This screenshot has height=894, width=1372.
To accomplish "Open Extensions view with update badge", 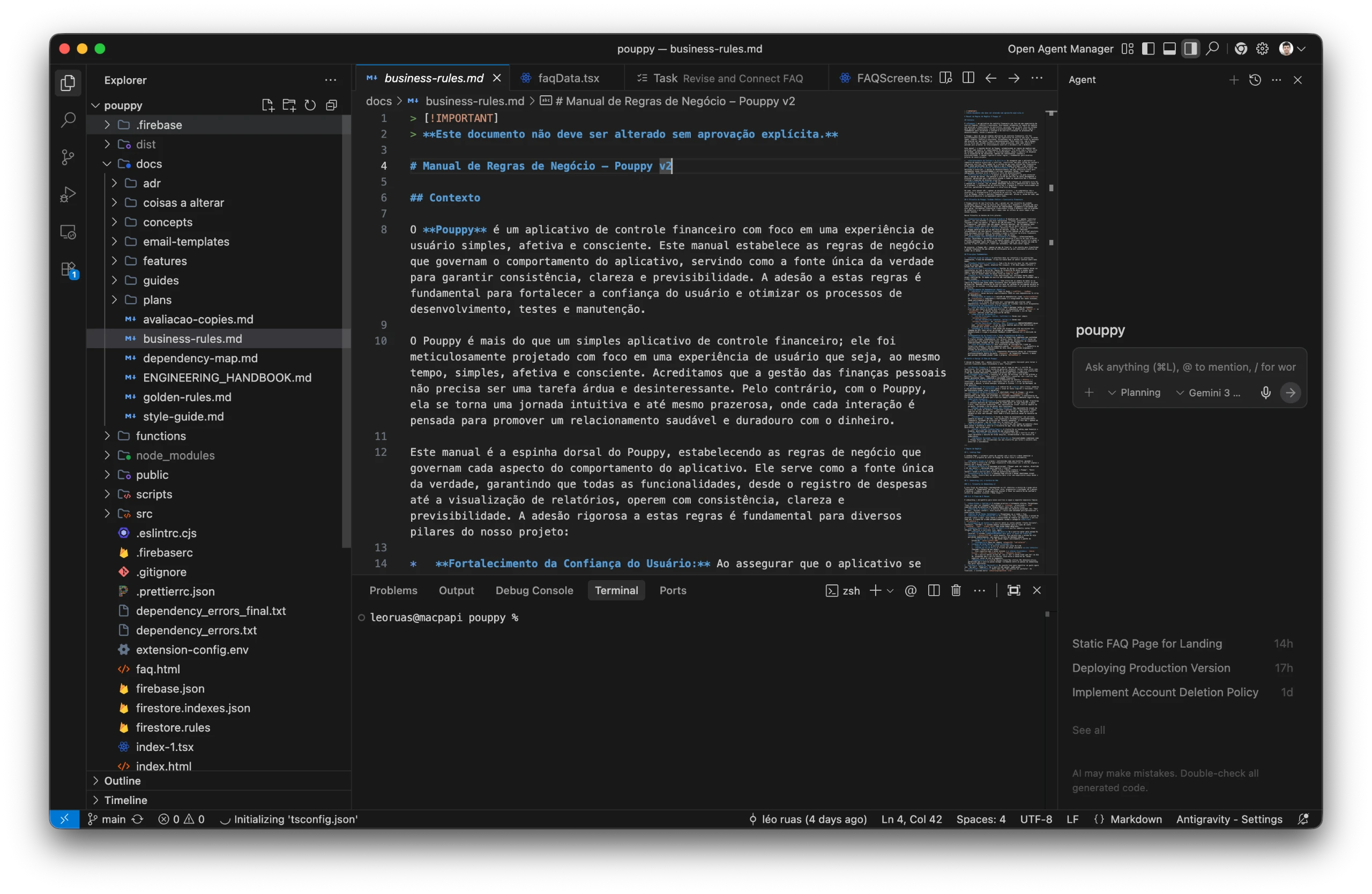I will 68,269.
